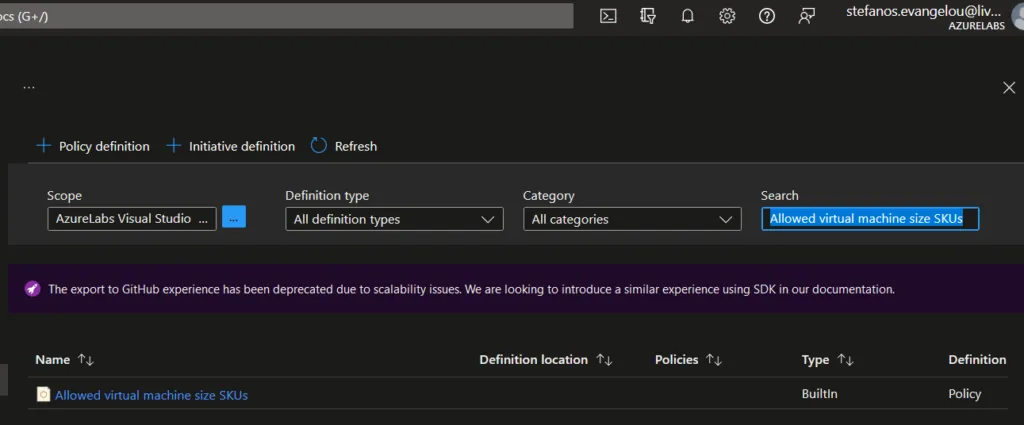Viewport: 1024px width, 425px height.
Task: Refresh the definitions list
Action: (x=344, y=146)
